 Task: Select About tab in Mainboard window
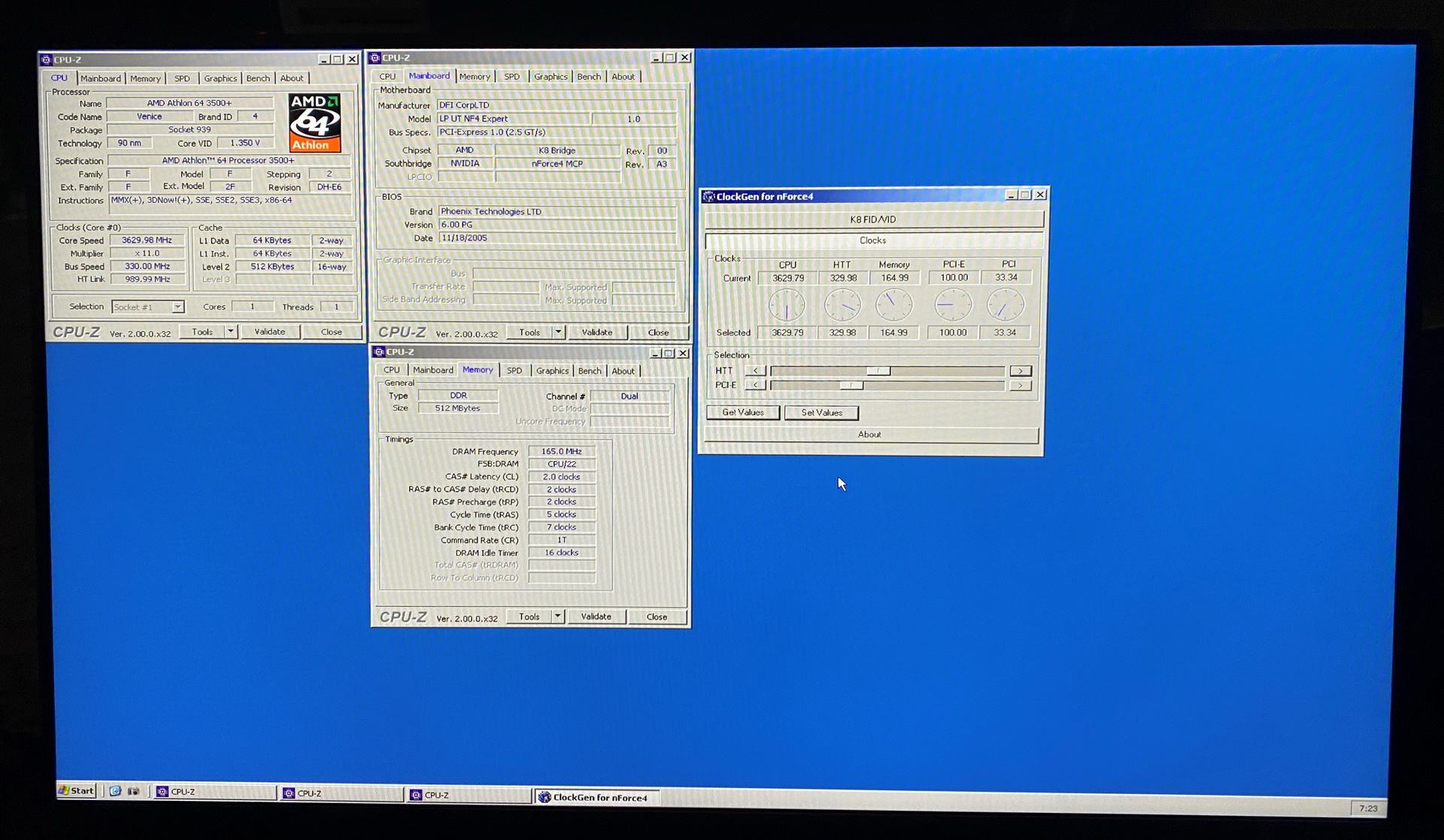[x=623, y=77]
